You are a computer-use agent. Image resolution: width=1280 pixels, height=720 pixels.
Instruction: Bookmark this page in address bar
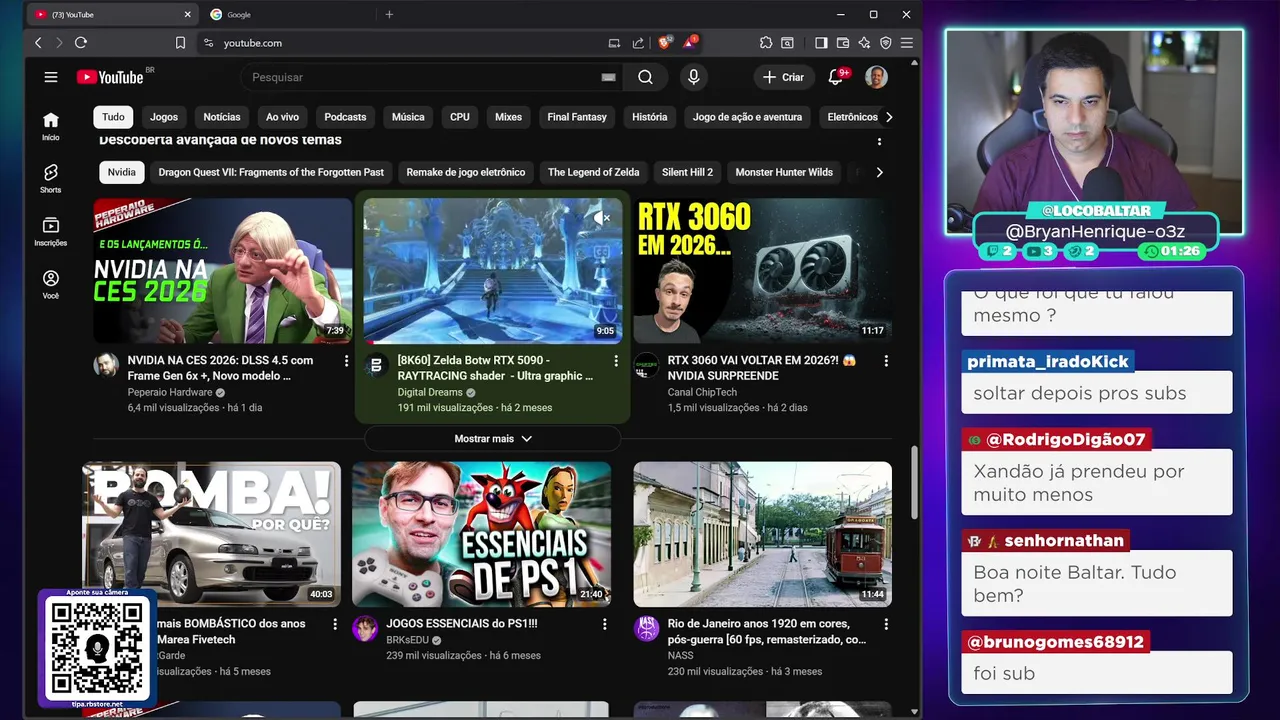[x=180, y=43]
